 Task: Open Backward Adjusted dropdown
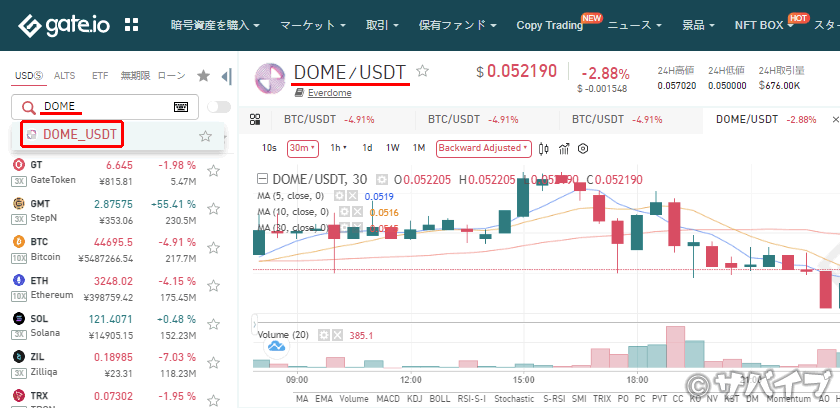484,148
